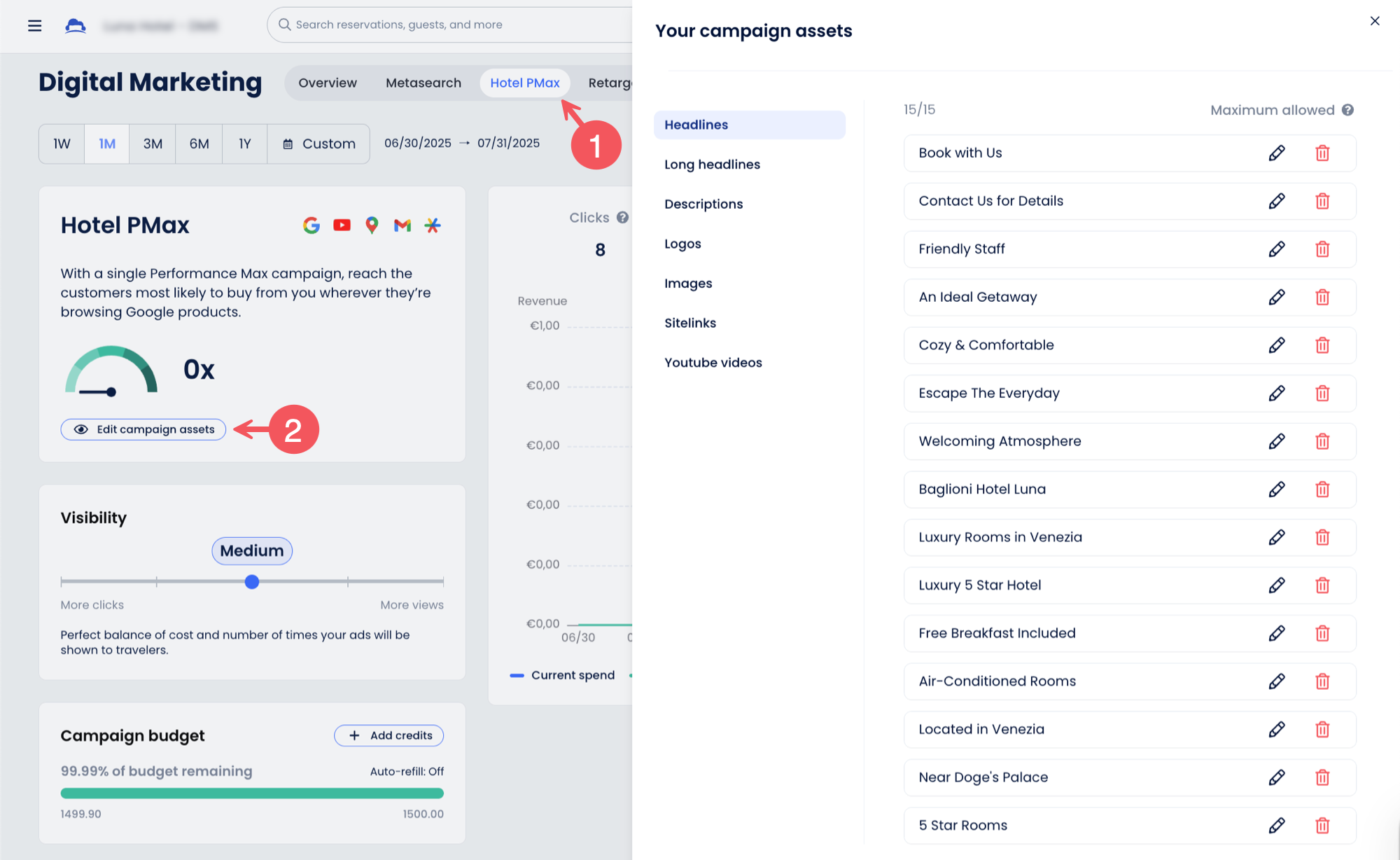Viewport: 1400px width, 860px height.
Task: Close the campaign assets panel
Action: 1375,21
